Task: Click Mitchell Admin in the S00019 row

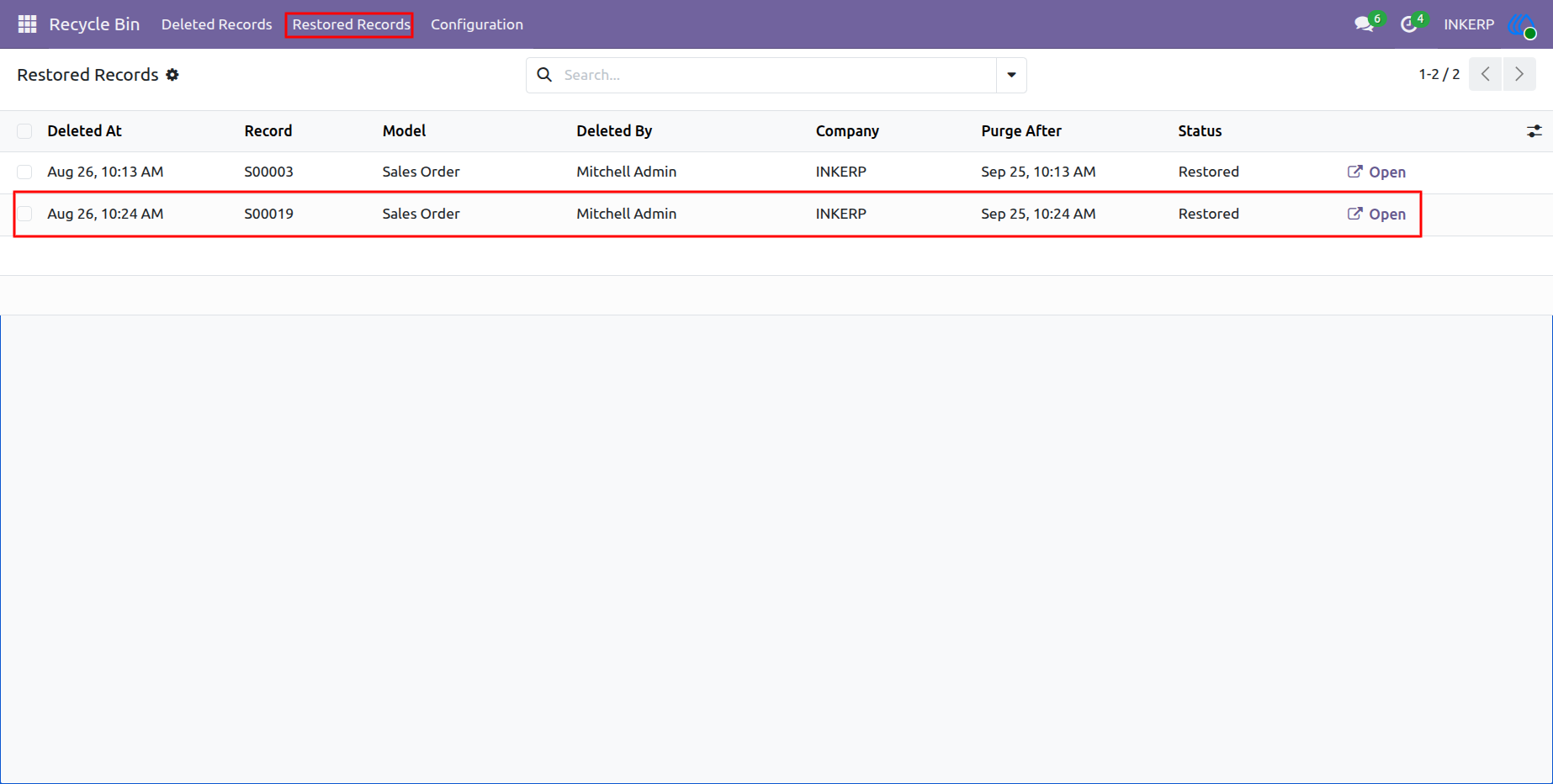Action: coord(626,214)
